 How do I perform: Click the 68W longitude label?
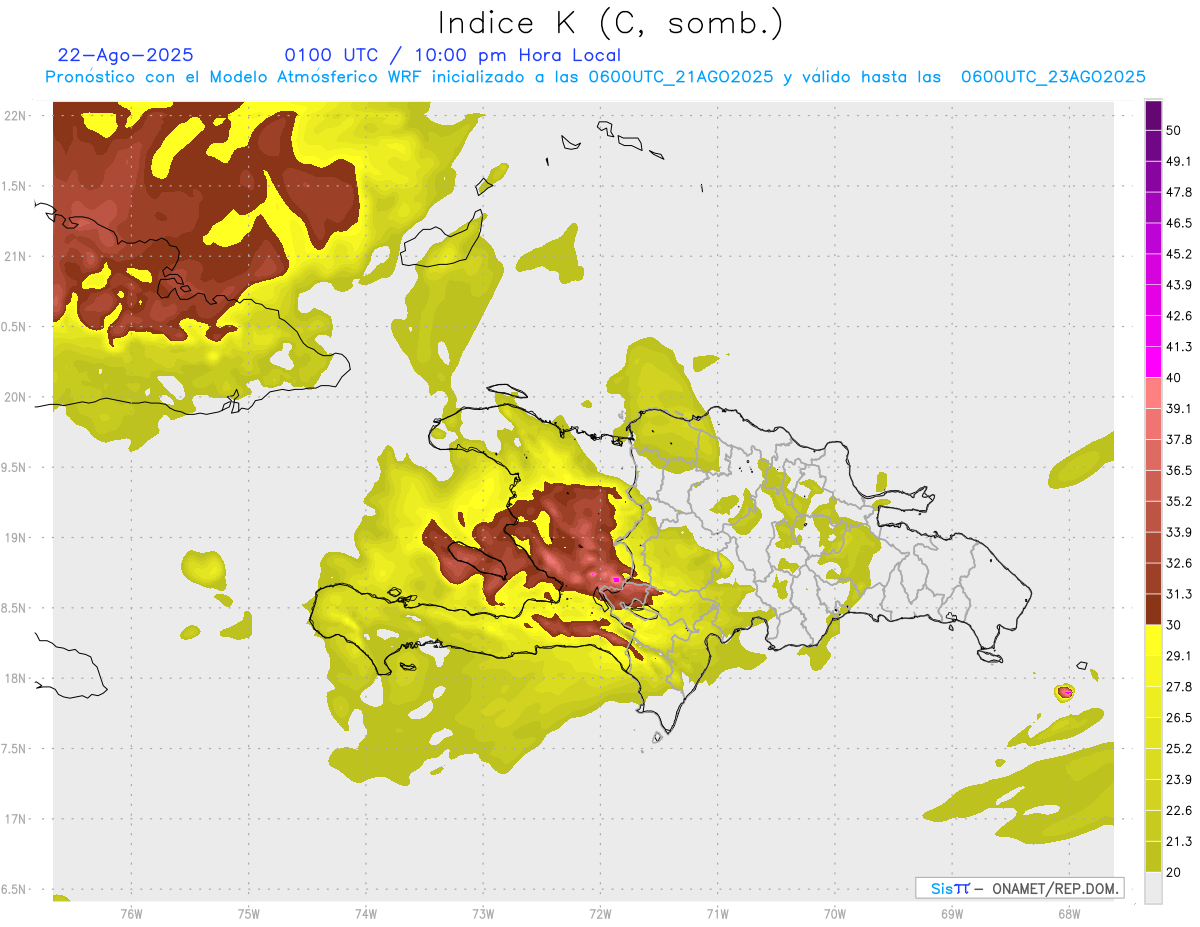(1069, 913)
